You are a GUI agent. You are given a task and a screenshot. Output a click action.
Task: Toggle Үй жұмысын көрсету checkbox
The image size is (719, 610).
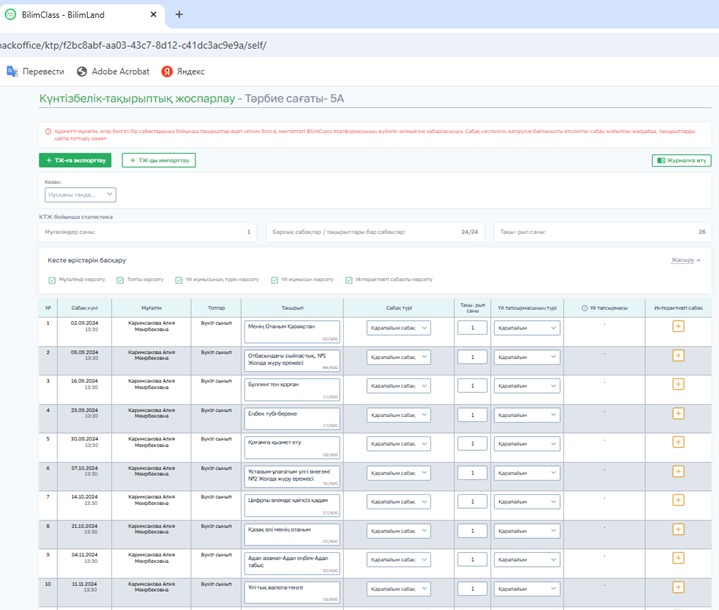[x=274, y=280]
